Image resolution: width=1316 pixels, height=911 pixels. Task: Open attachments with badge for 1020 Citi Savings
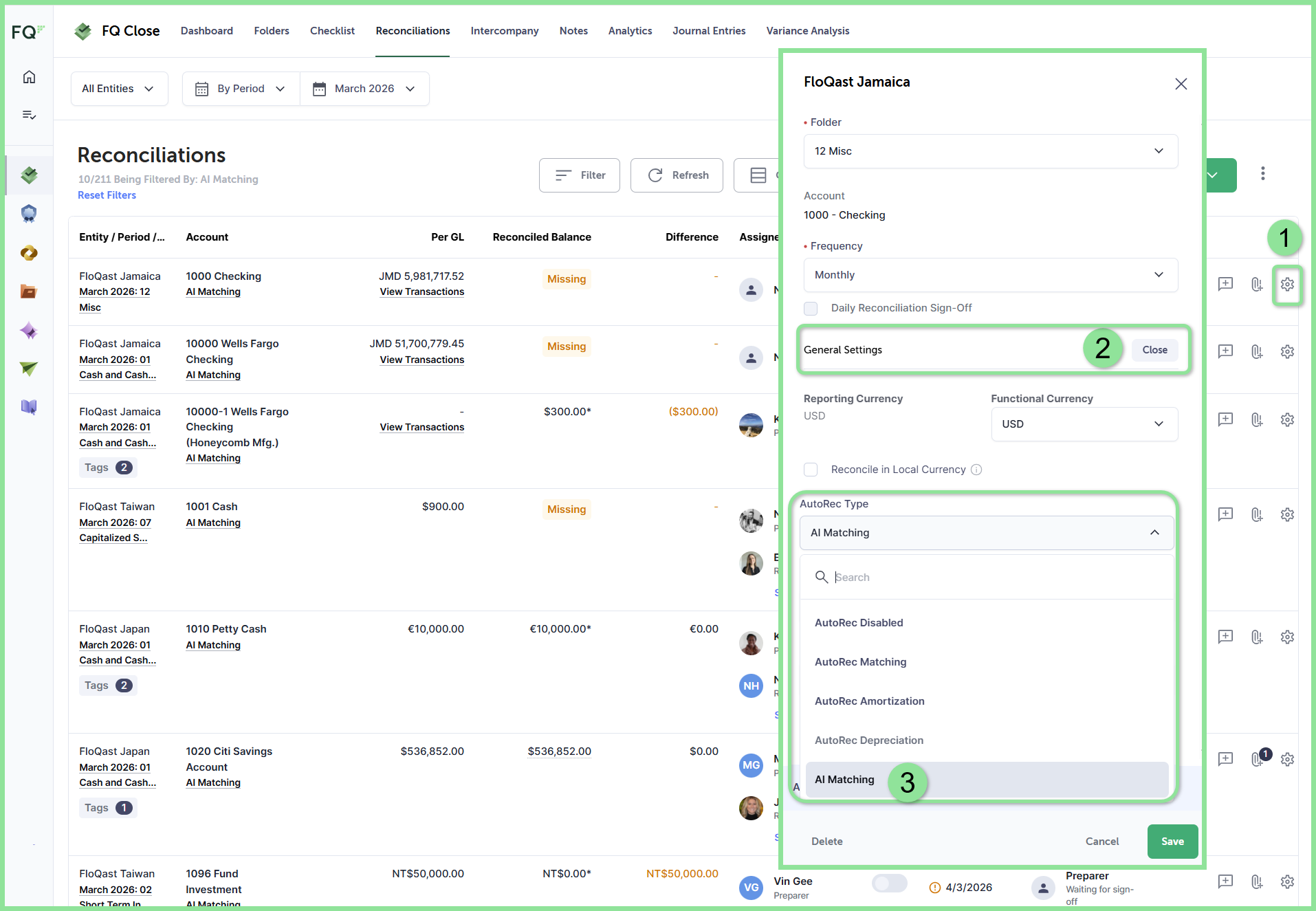pyautogui.click(x=1258, y=758)
